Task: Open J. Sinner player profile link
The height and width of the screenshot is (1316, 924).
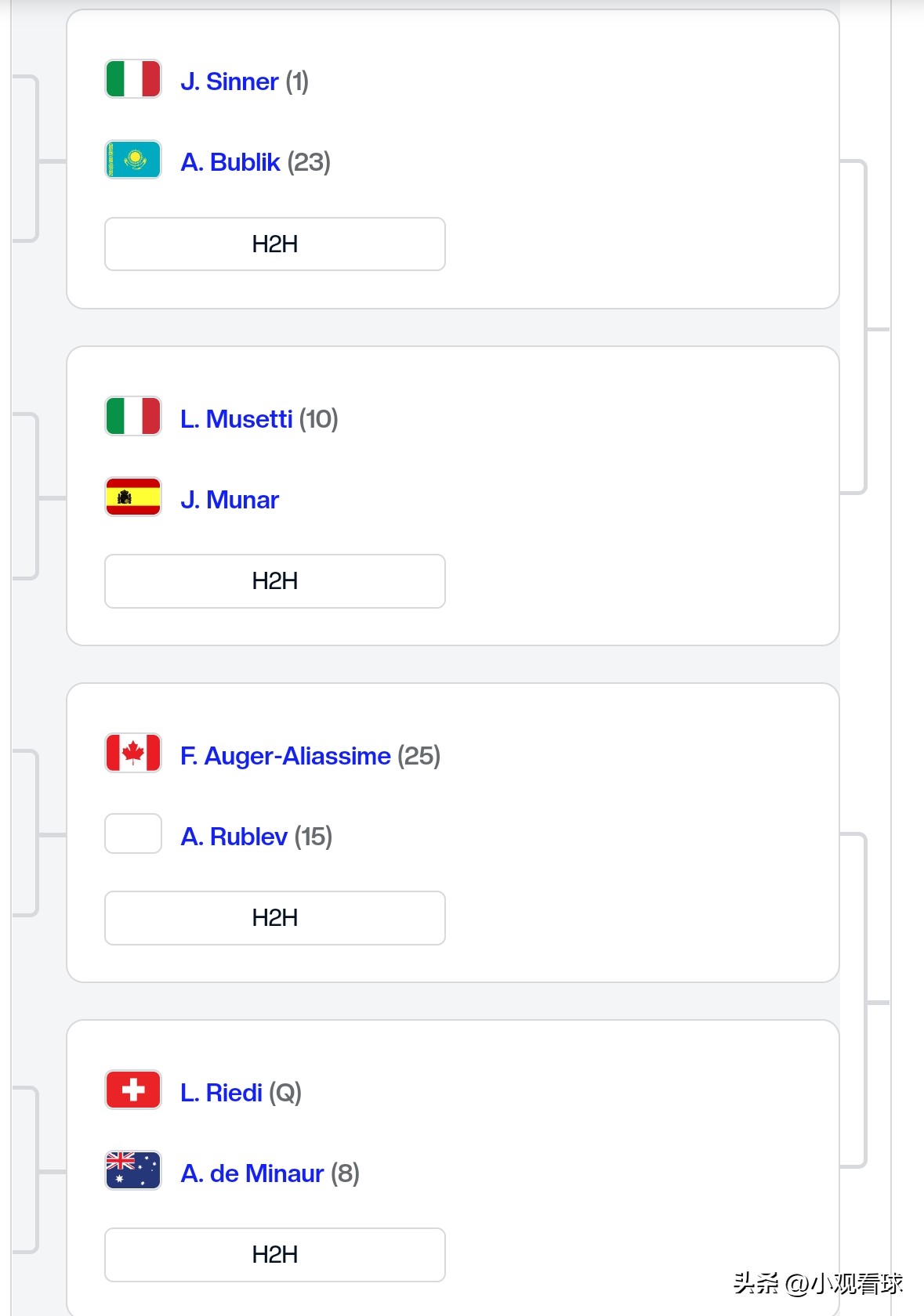Action: (x=230, y=81)
